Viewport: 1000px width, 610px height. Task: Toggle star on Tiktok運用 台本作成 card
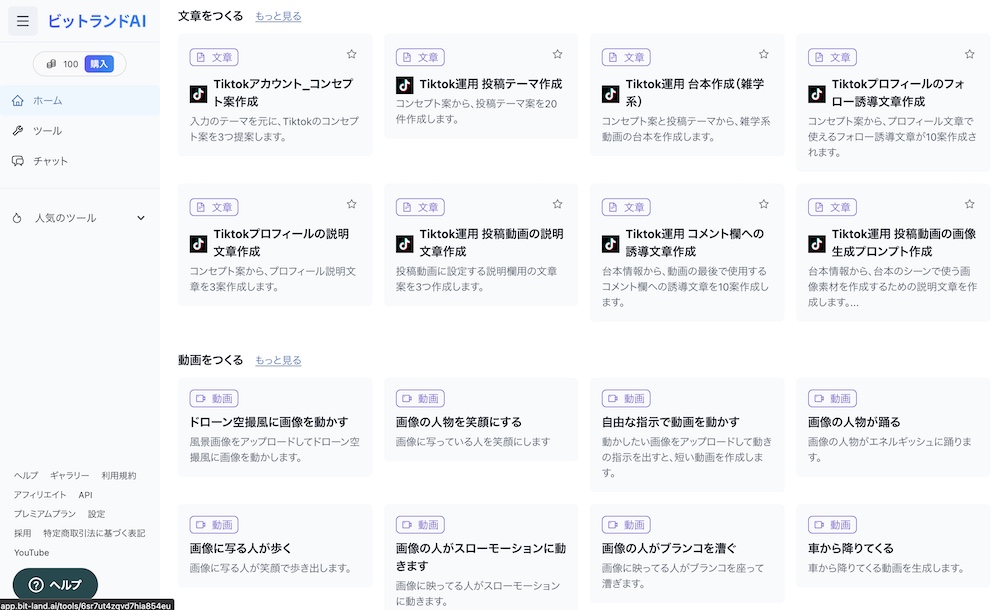coord(763,54)
